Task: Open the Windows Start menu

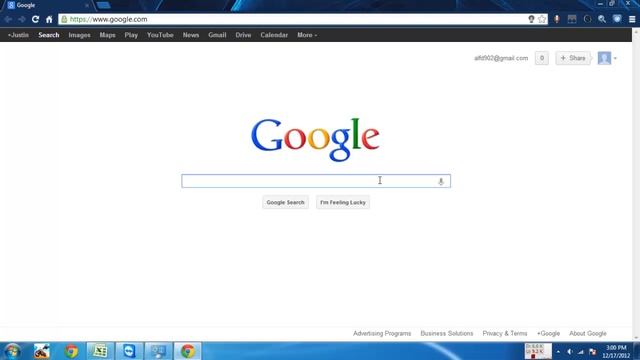Action: pos(12,351)
